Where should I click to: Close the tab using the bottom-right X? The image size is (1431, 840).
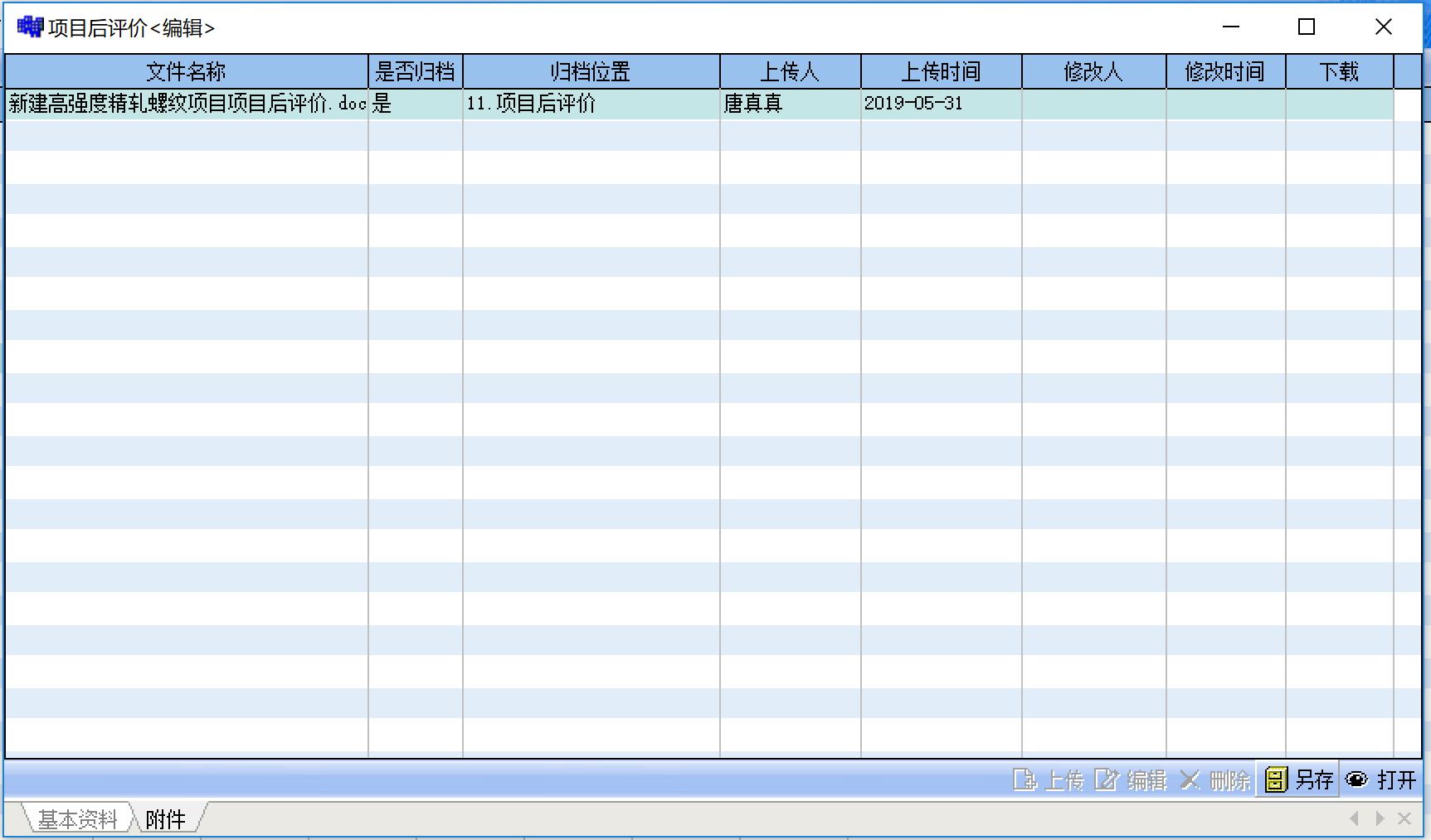(x=1404, y=818)
